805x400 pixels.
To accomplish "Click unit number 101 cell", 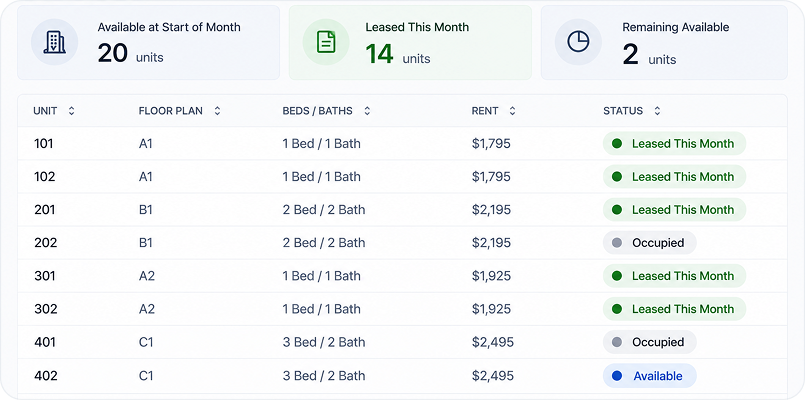I will click(44, 144).
